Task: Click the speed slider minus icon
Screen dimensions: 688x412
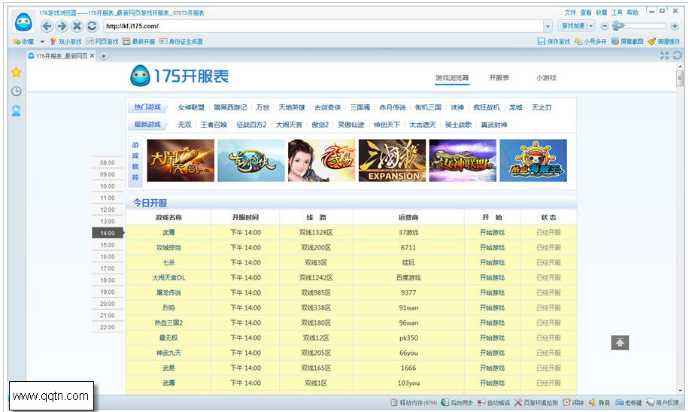Action: 604,26
